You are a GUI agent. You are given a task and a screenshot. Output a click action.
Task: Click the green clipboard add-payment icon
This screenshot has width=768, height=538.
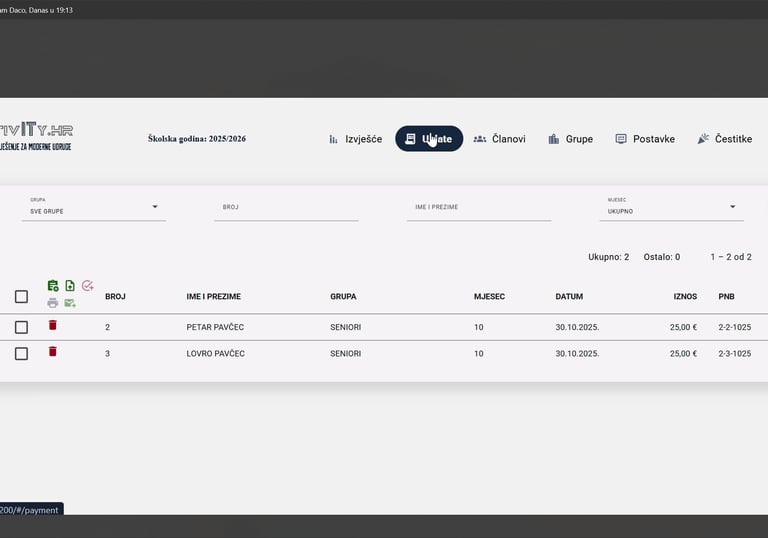(x=53, y=286)
